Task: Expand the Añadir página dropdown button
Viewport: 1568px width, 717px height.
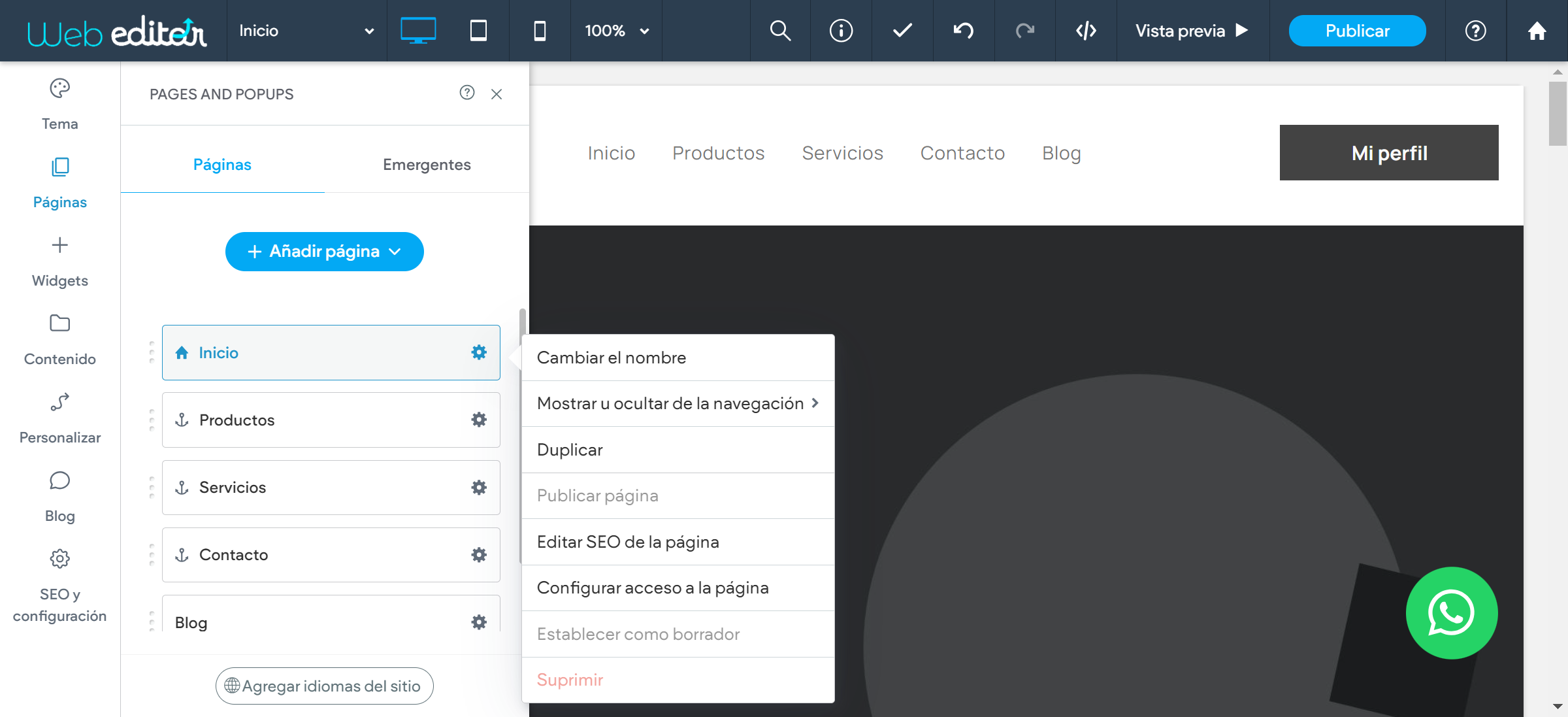Action: point(325,252)
